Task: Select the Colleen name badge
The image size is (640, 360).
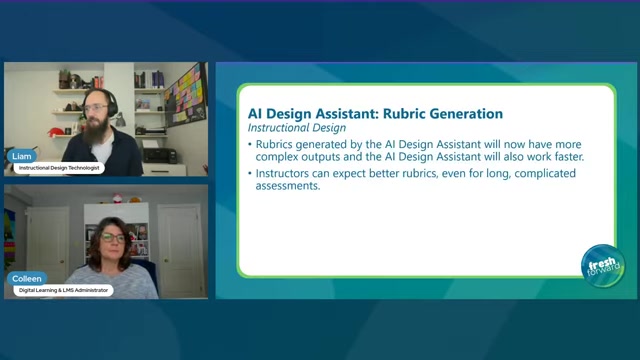Action: pyautogui.click(x=27, y=279)
